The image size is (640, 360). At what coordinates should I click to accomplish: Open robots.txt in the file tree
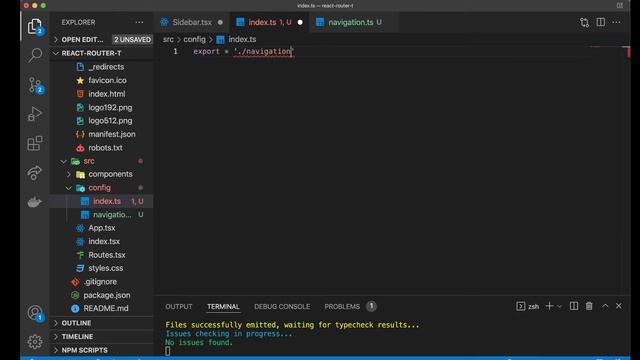pyautogui.click(x=105, y=148)
